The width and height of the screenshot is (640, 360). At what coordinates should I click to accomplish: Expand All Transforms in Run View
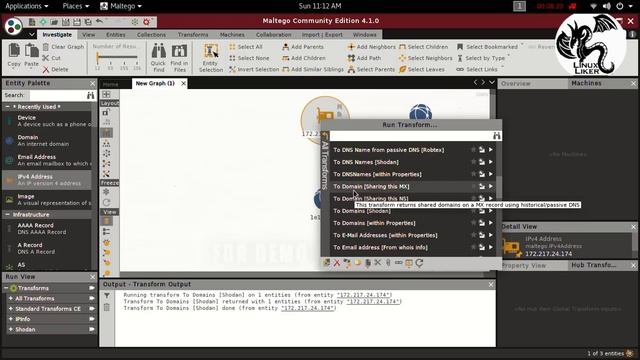point(11,298)
